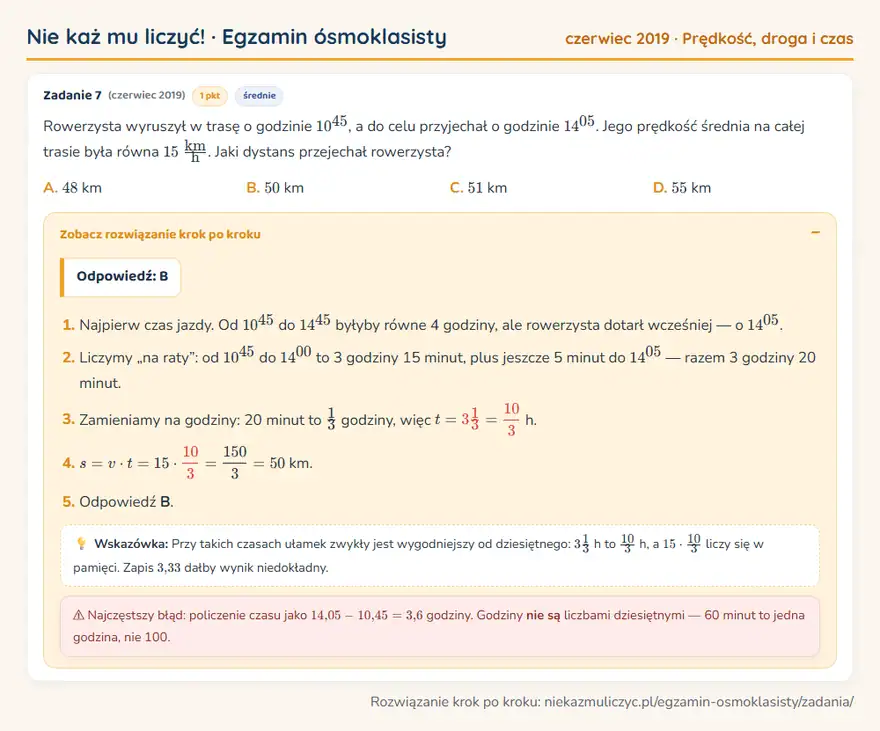The width and height of the screenshot is (880, 731).
Task: Click the lightbulb icon beside Wskazówka
Action: 81,543
